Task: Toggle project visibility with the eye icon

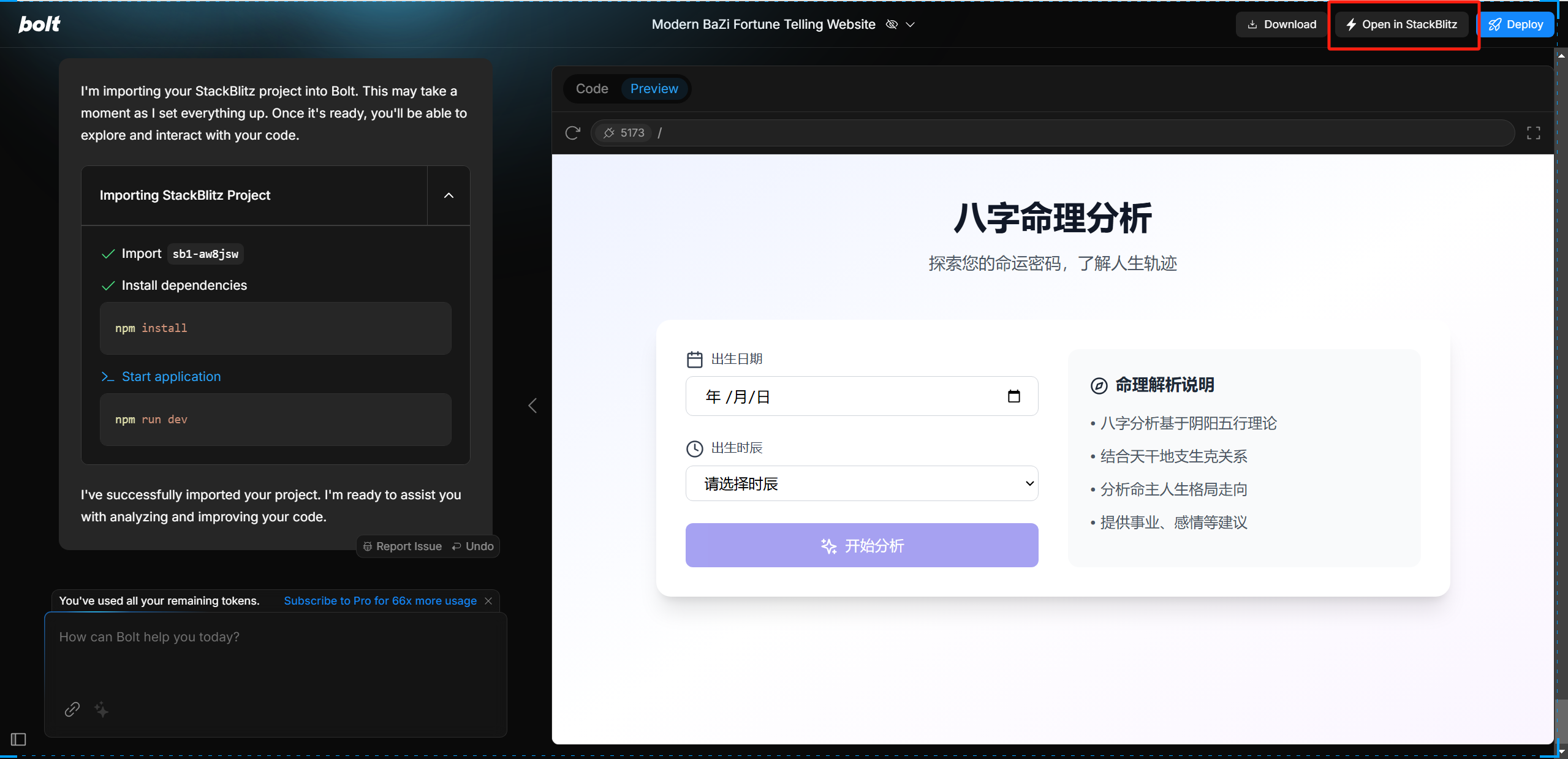Action: point(892,24)
